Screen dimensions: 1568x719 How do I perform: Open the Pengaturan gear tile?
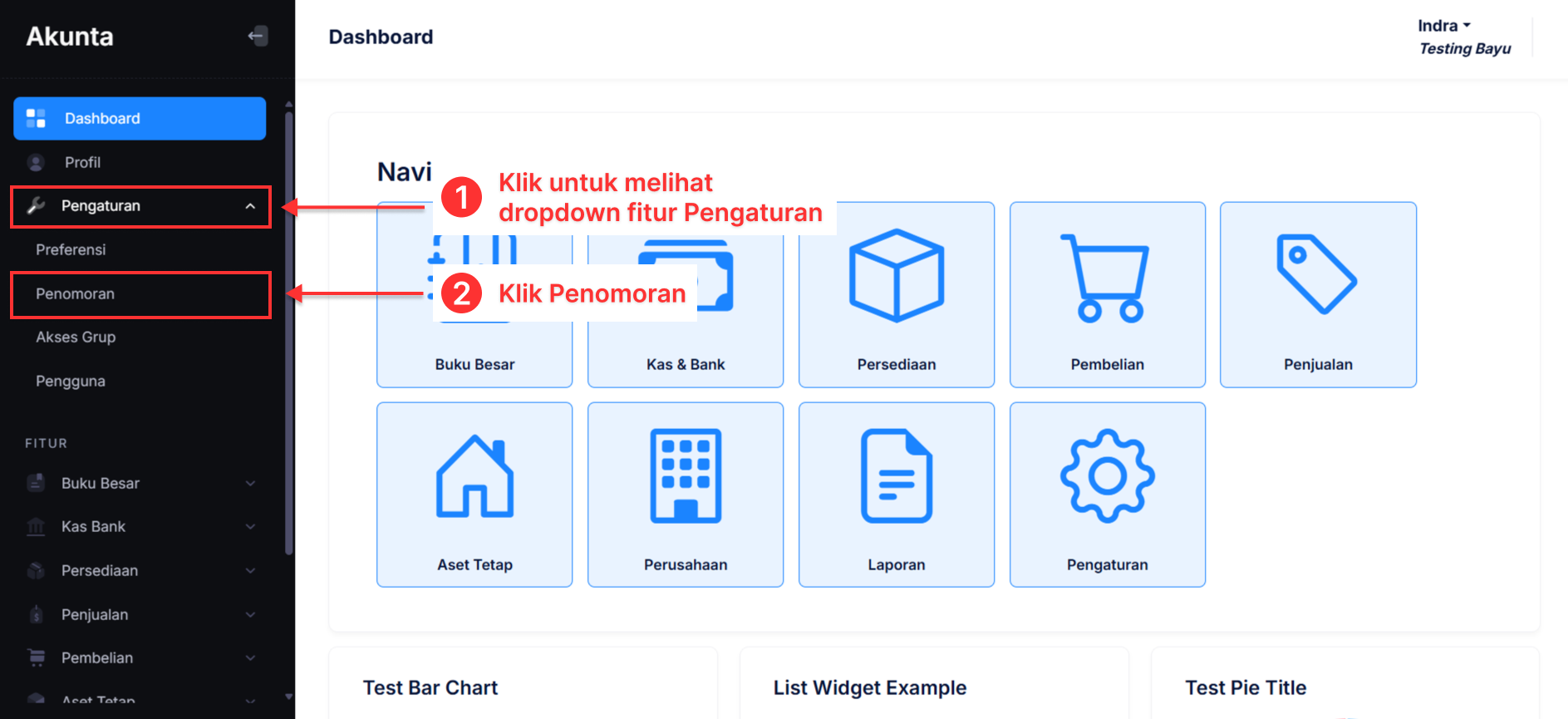click(1107, 495)
